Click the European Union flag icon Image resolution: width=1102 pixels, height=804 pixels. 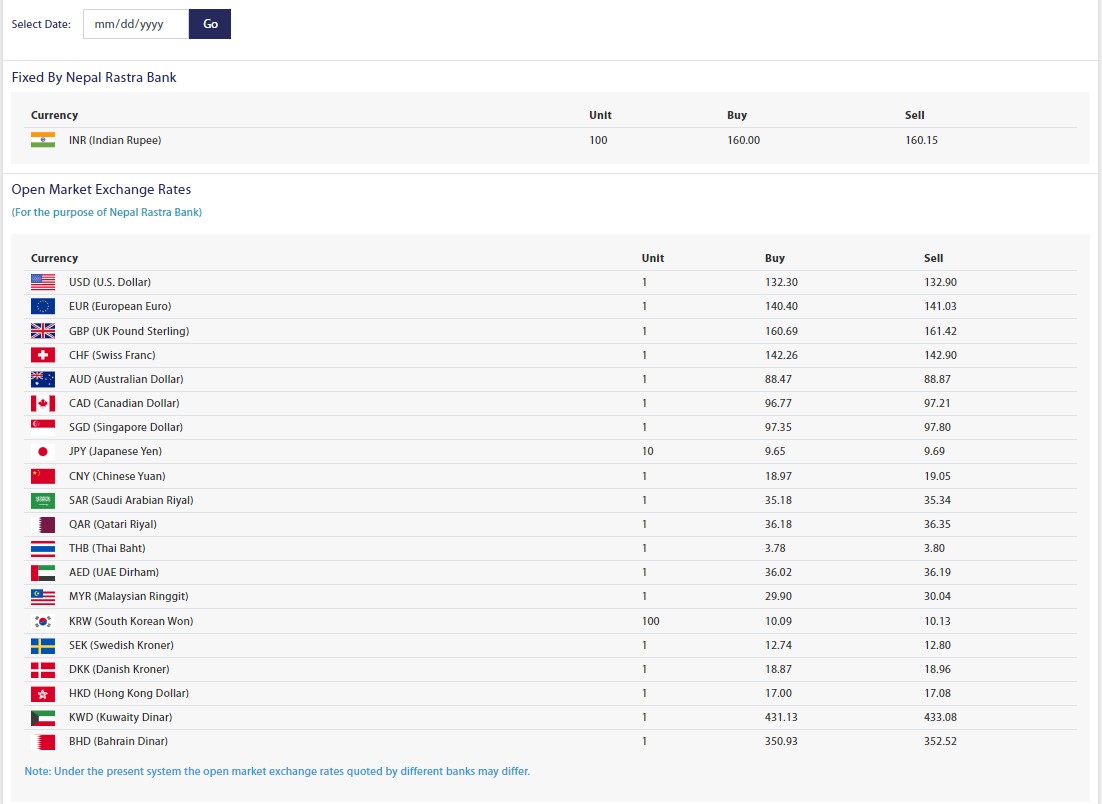pos(43,306)
